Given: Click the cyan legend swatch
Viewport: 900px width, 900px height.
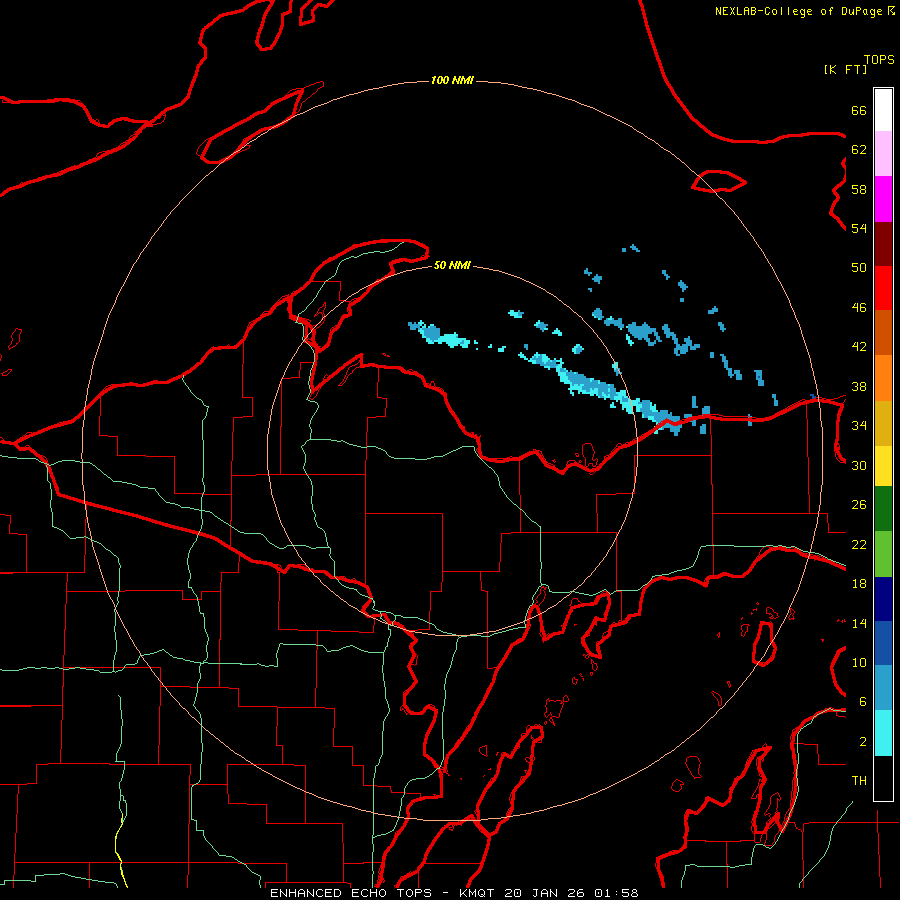Looking at the screenshot, I should (x=883, y=733).
